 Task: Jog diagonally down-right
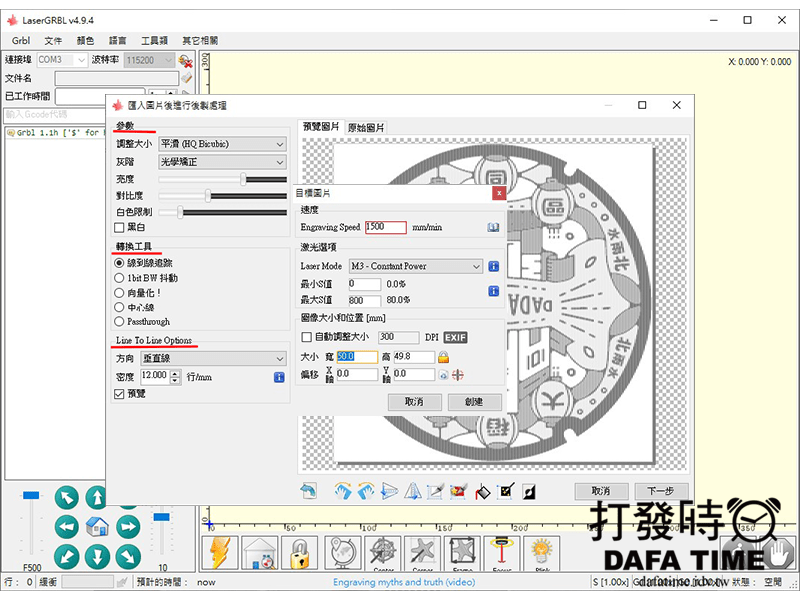click(x=128, y=556)
